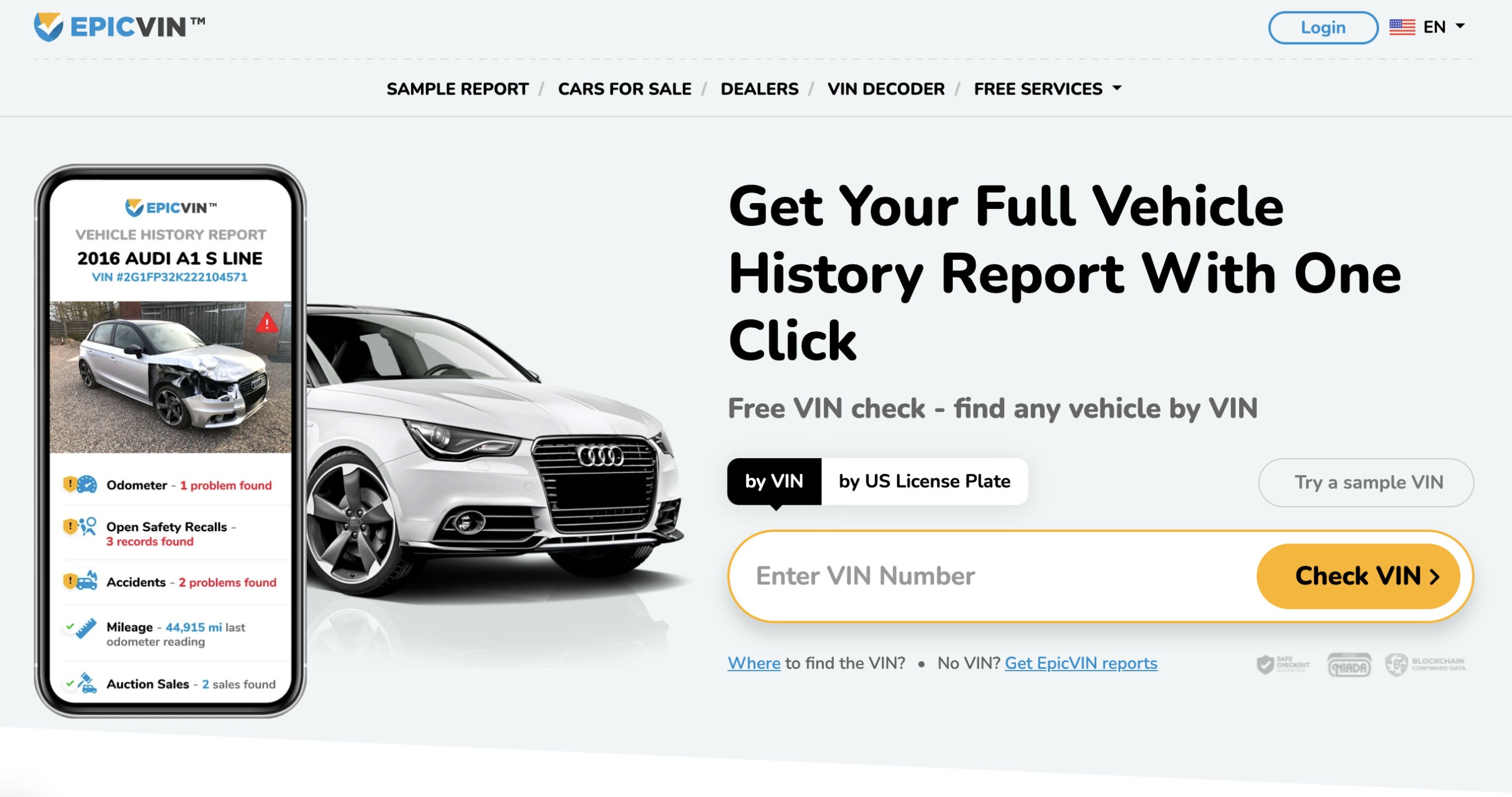The width and height of the screenshot is (1512, 797).
Task: Switch to by US License Plate search
Action: click(924, 482)
